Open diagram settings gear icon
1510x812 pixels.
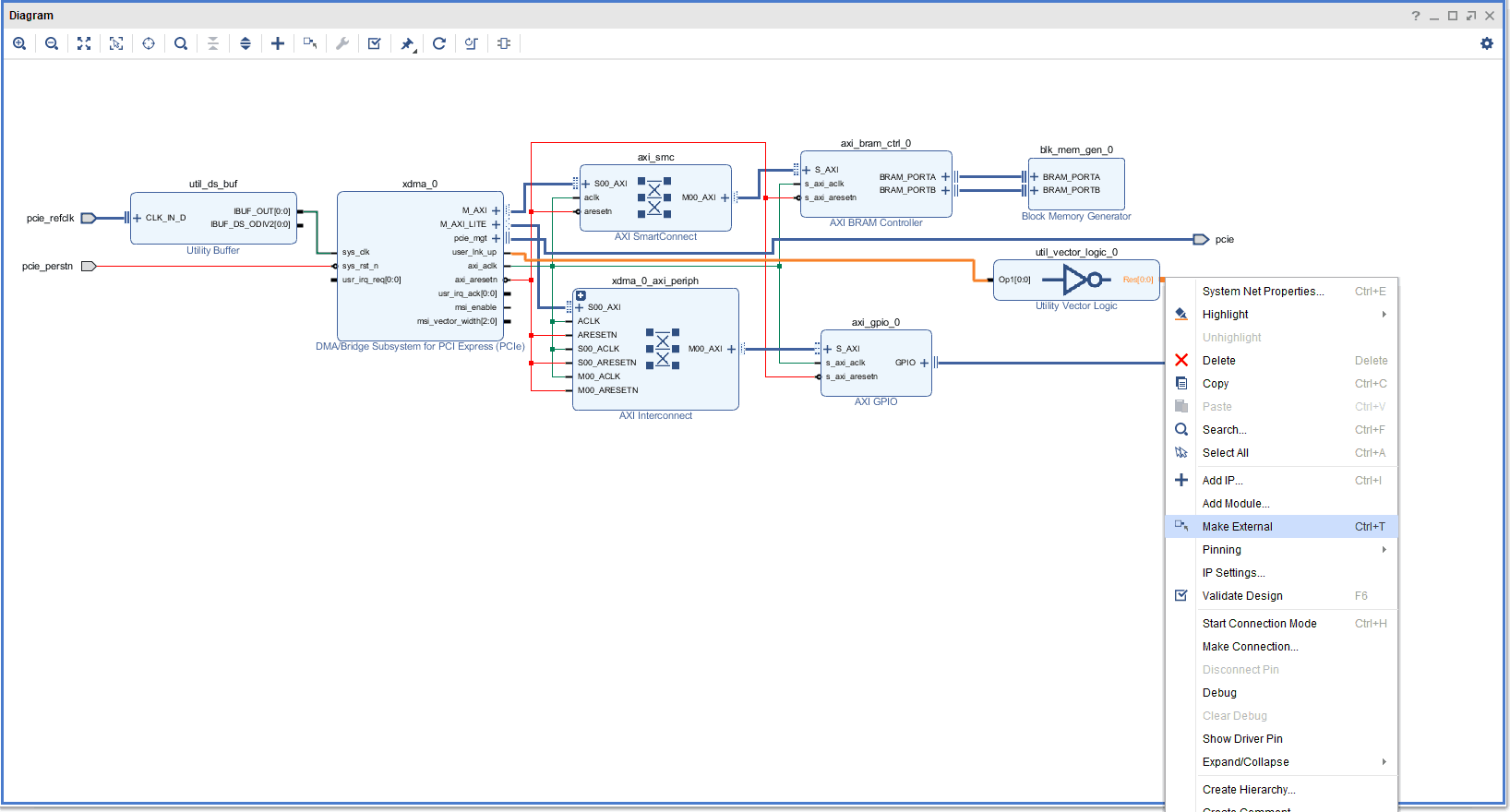(x=1487, y=43)
